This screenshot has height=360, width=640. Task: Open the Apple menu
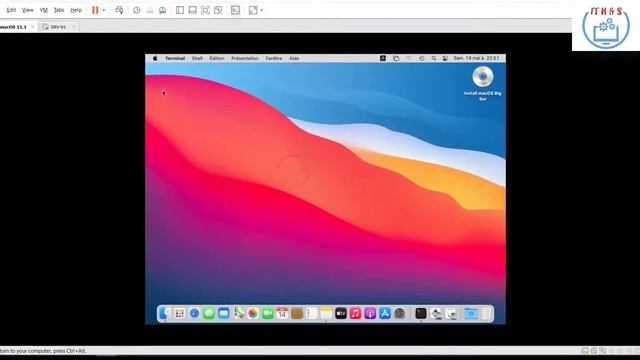(x=155, y=58)
